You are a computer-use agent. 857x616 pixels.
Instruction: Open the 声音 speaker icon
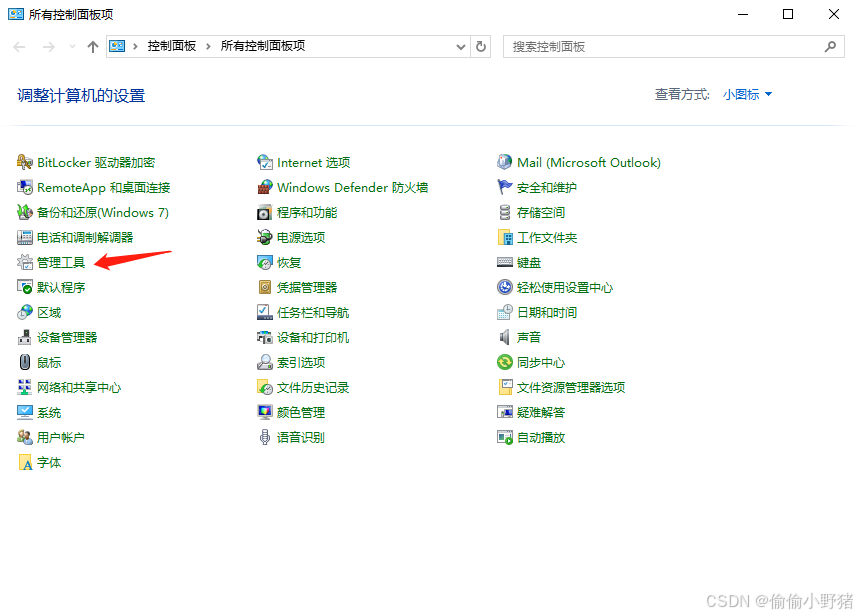click(x=504, y=337)
